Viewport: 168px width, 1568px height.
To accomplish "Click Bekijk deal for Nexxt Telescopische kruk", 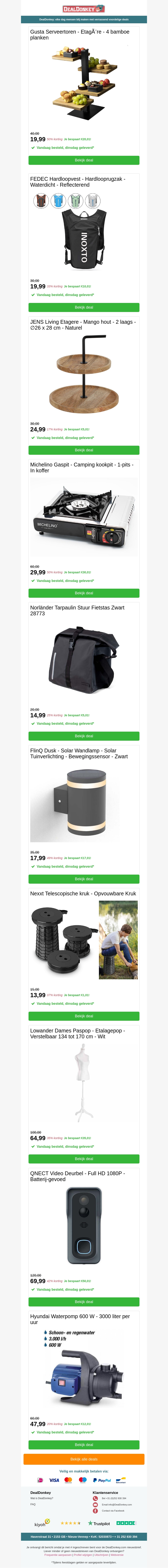I will (84, 1016).
